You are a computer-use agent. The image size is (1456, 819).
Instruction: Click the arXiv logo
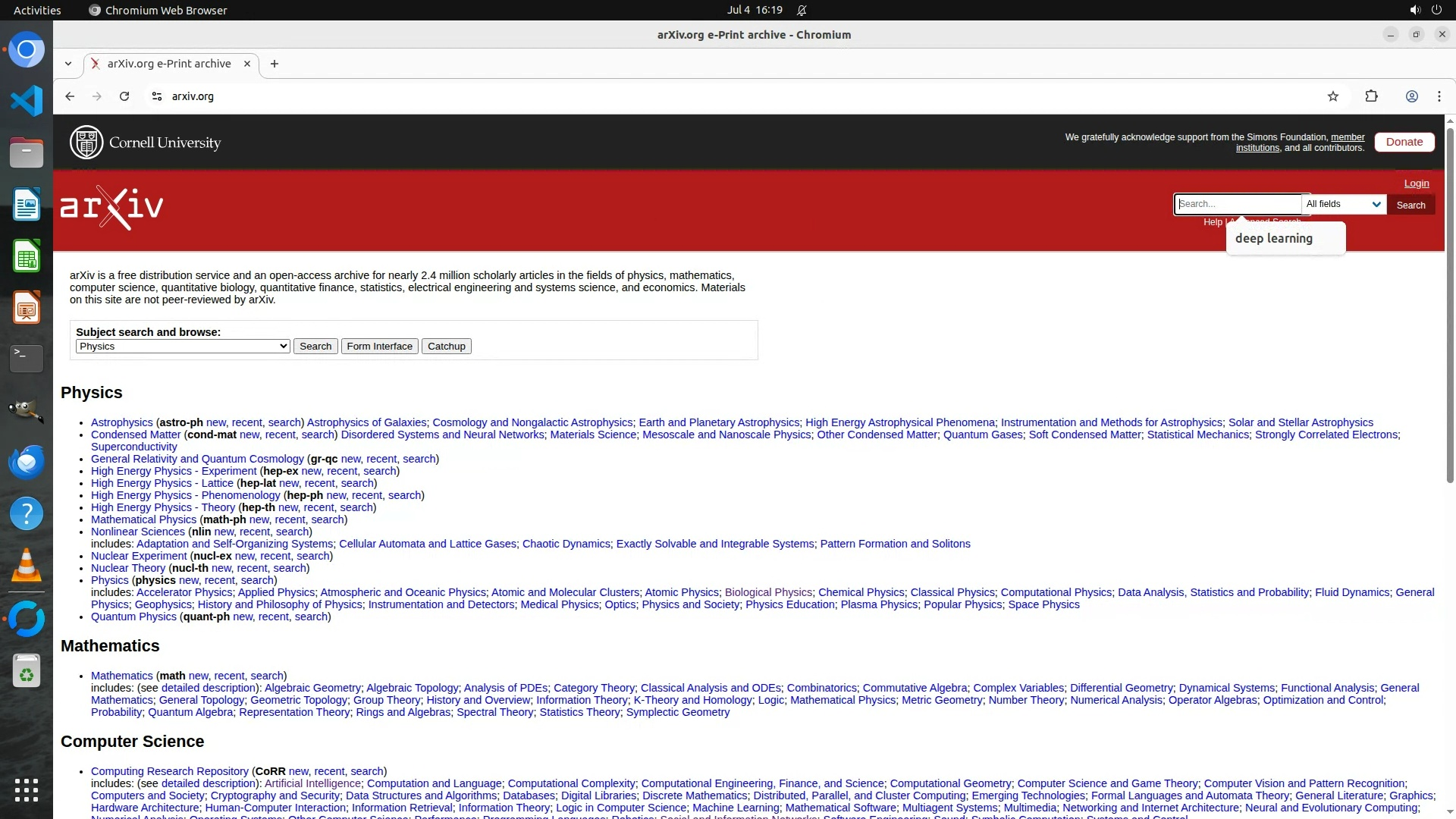[x=112, y=207]
